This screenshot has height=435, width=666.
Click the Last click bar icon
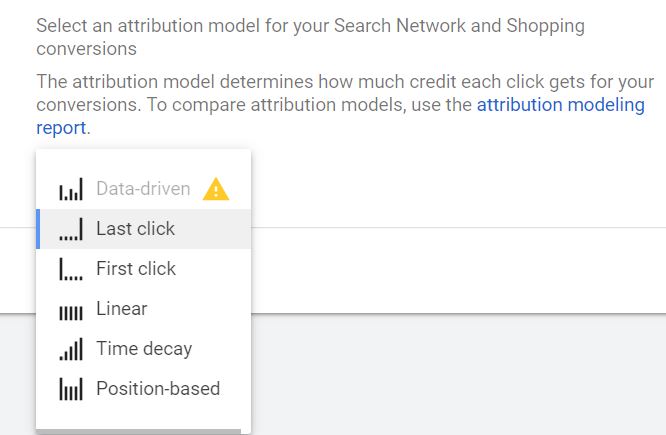pos(71,229)
